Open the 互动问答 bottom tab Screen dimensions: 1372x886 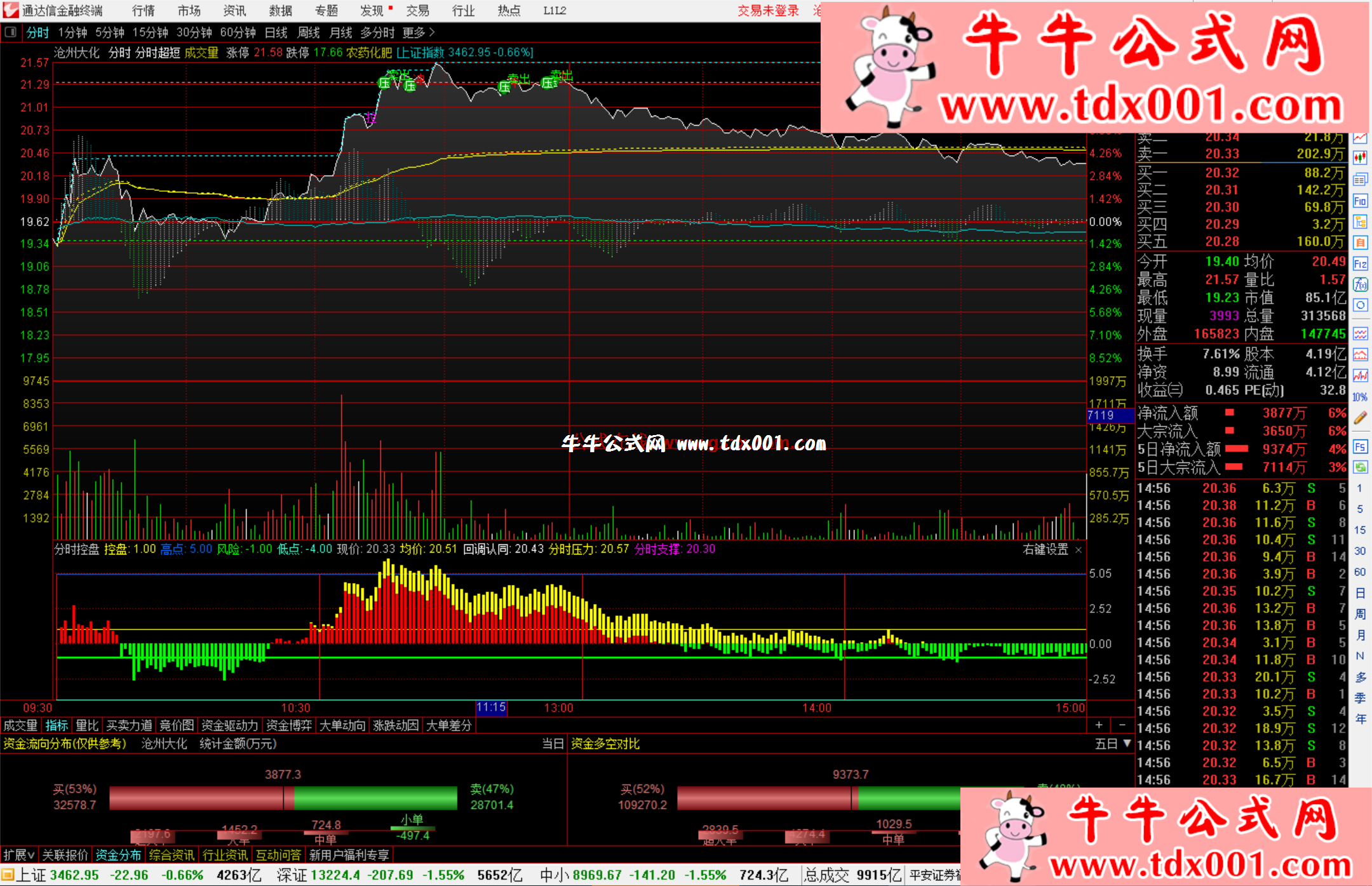point(278,855)
